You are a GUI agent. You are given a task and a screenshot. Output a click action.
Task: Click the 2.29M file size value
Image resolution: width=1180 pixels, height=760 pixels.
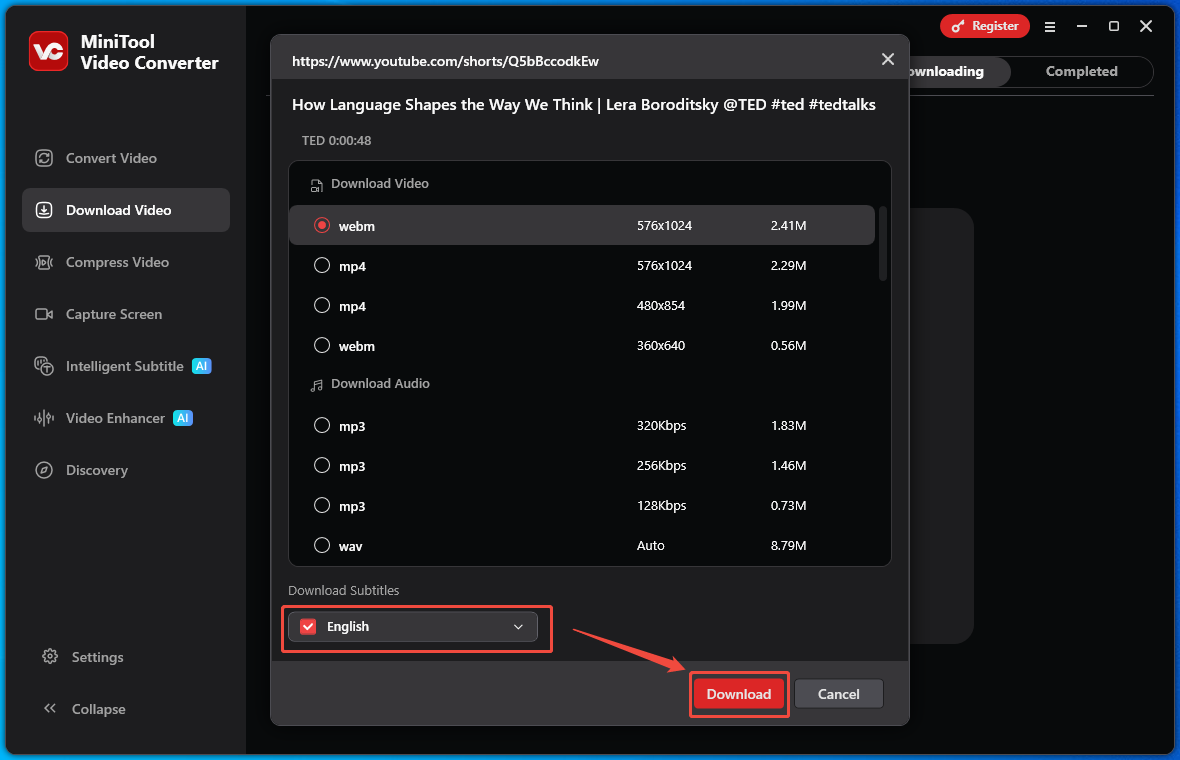click(x=788, y=265)
